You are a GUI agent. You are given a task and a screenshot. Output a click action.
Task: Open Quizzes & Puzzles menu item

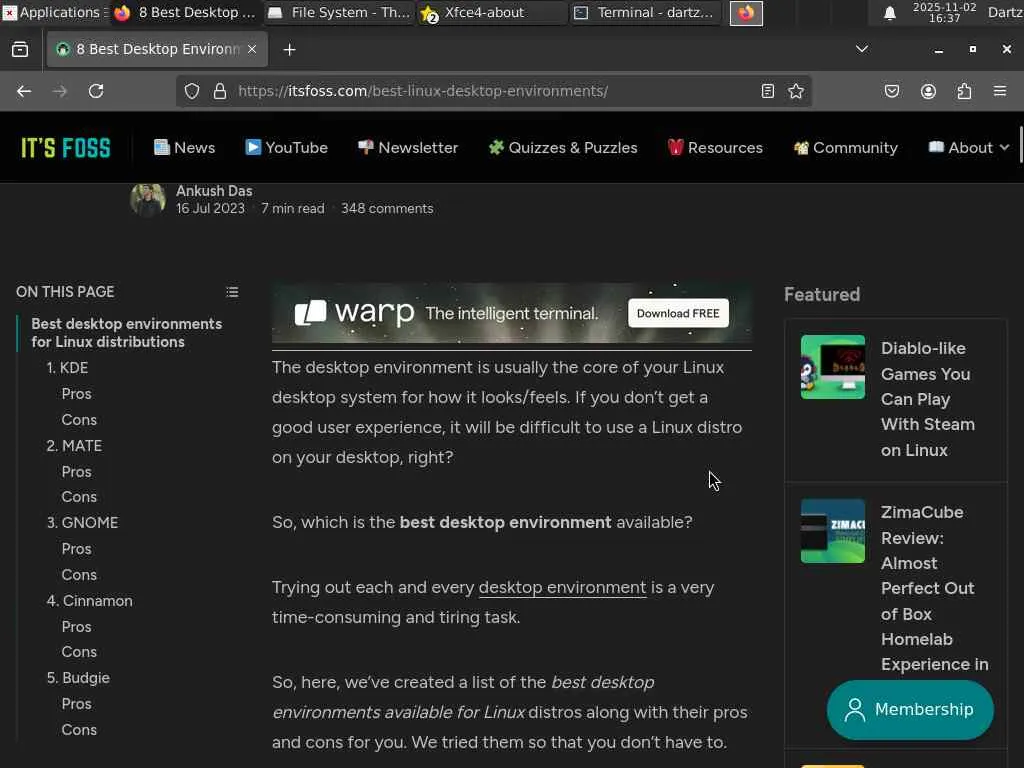pos(563,148)
